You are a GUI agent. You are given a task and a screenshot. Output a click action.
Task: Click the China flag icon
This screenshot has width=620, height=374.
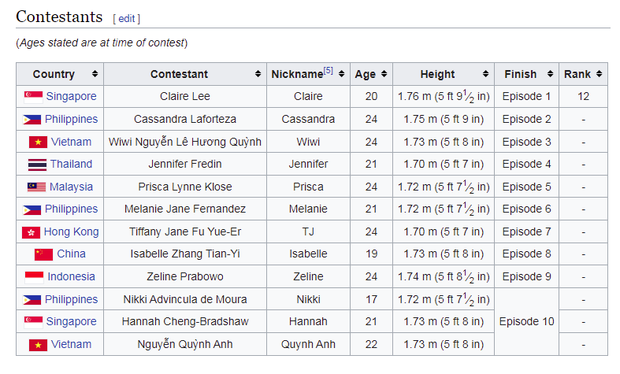[x=43, y=254]
